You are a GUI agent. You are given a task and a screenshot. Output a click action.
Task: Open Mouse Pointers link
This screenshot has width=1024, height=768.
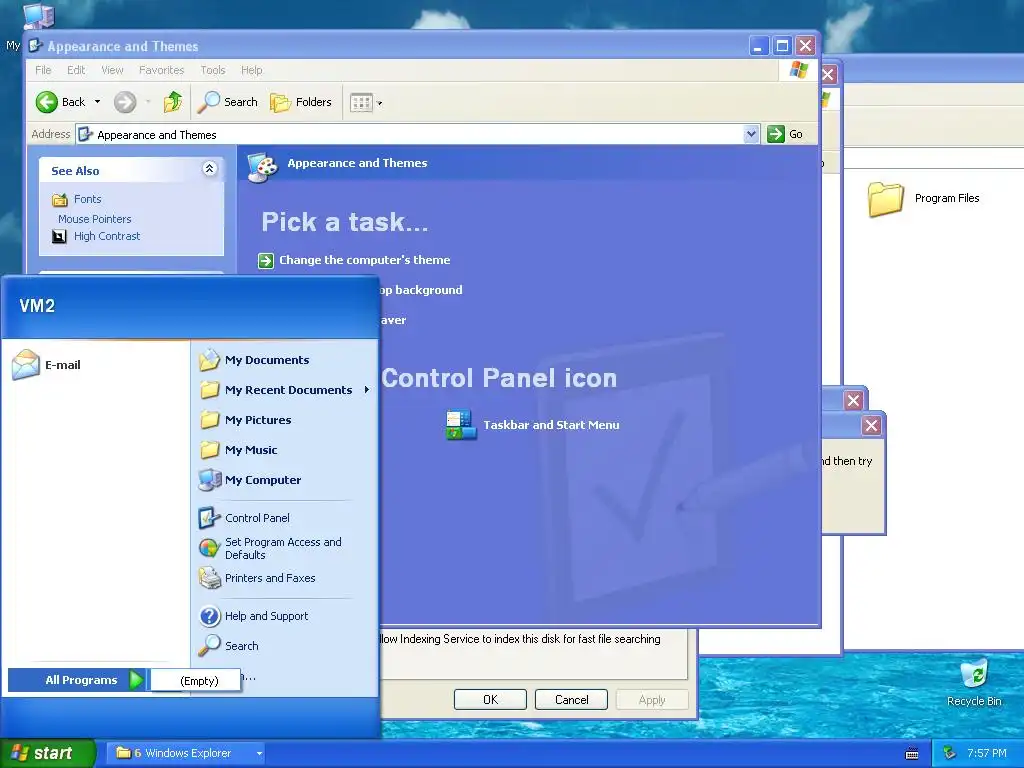(95, 219)
